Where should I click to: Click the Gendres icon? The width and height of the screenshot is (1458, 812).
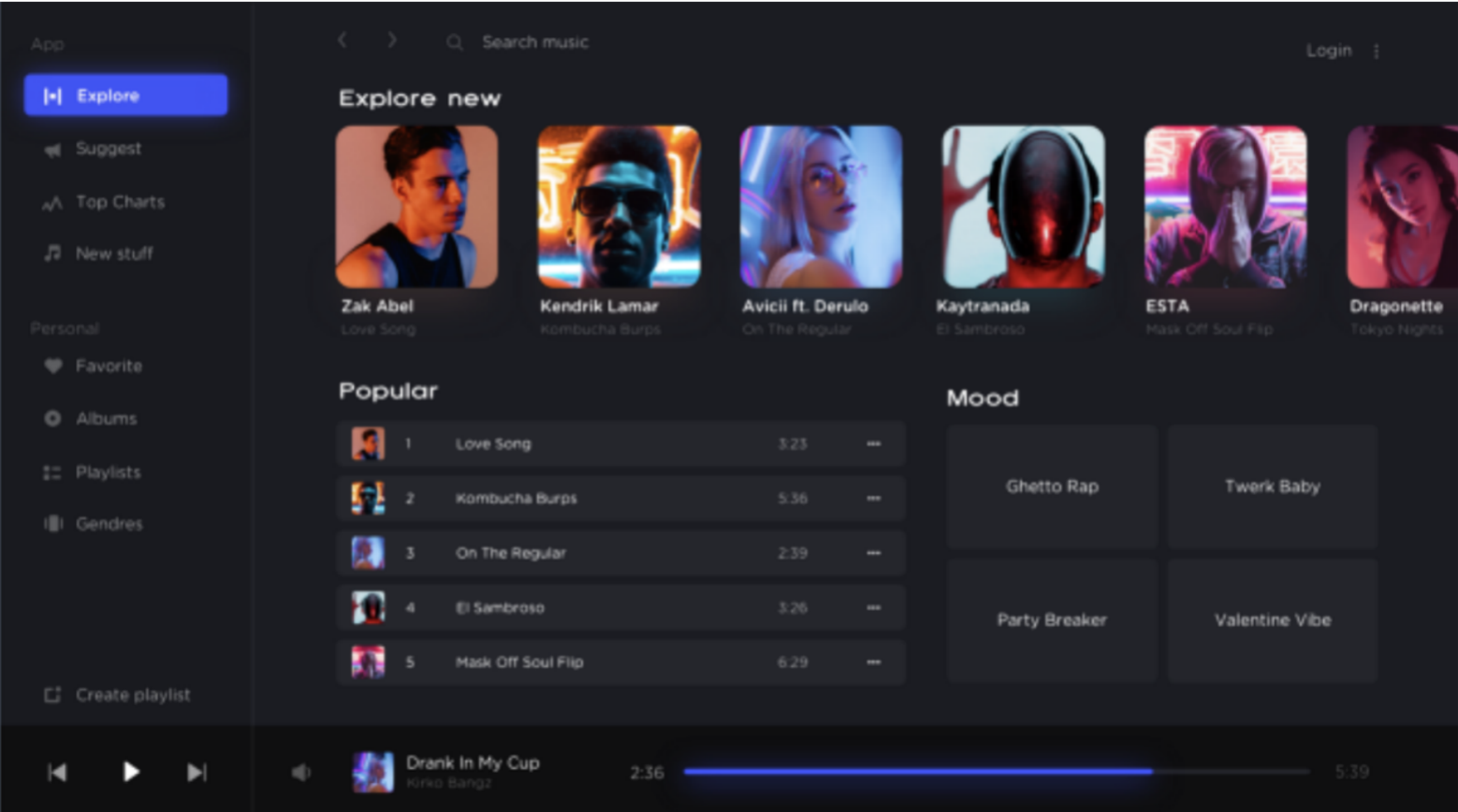tap(52, 524)
